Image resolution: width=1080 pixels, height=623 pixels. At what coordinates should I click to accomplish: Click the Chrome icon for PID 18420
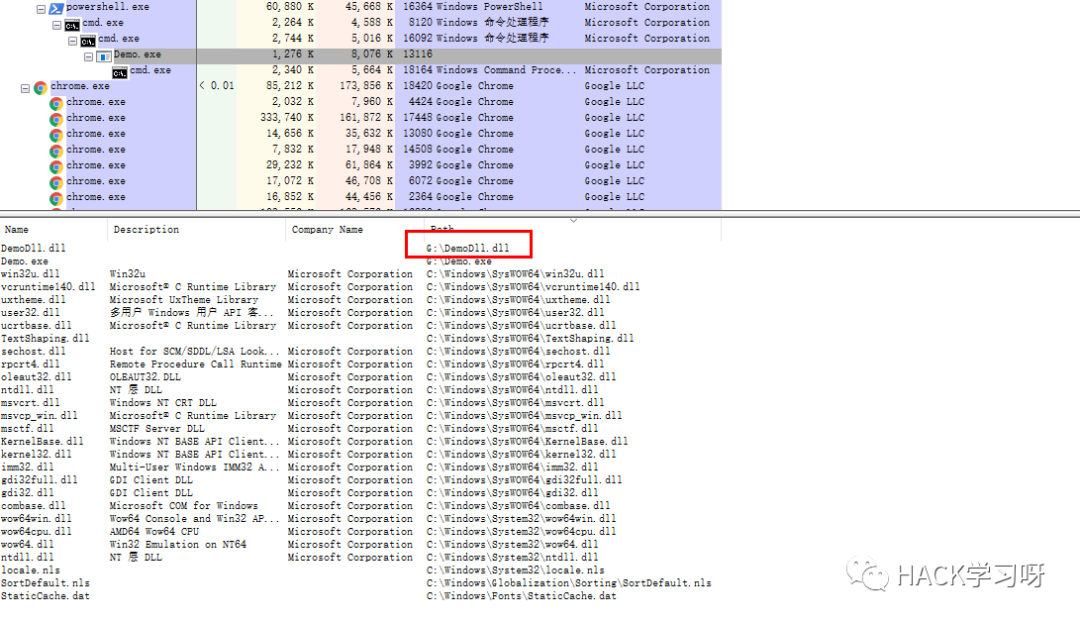[x=41, y=87]
